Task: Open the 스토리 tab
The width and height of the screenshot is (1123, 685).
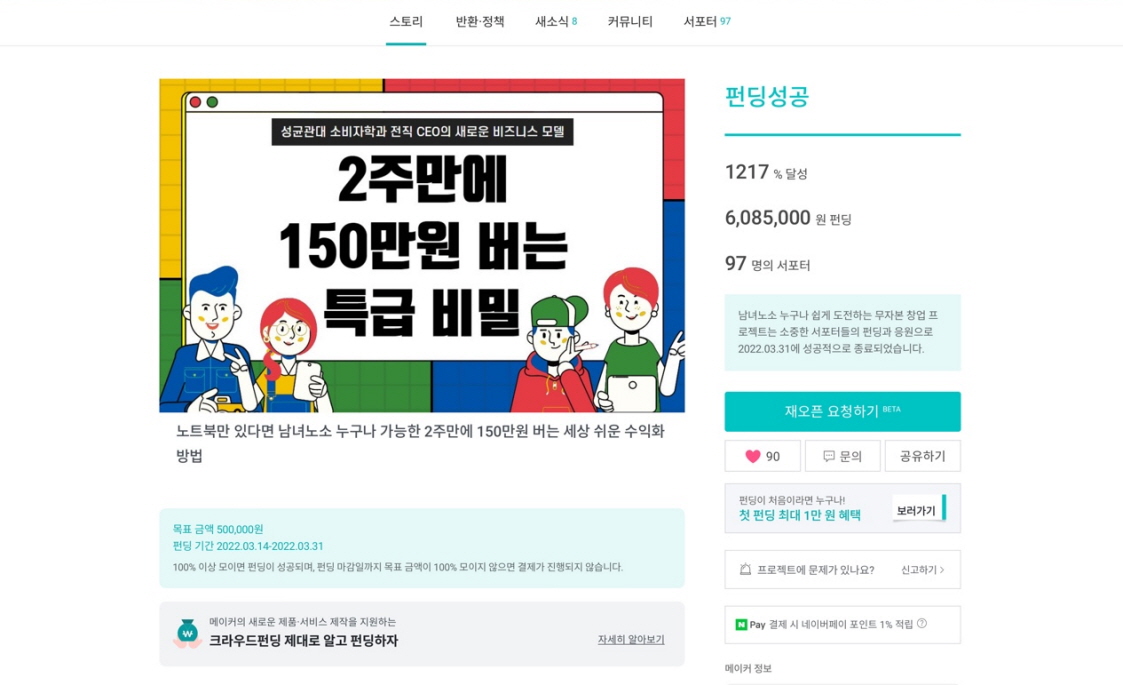Action: (406, 22)
